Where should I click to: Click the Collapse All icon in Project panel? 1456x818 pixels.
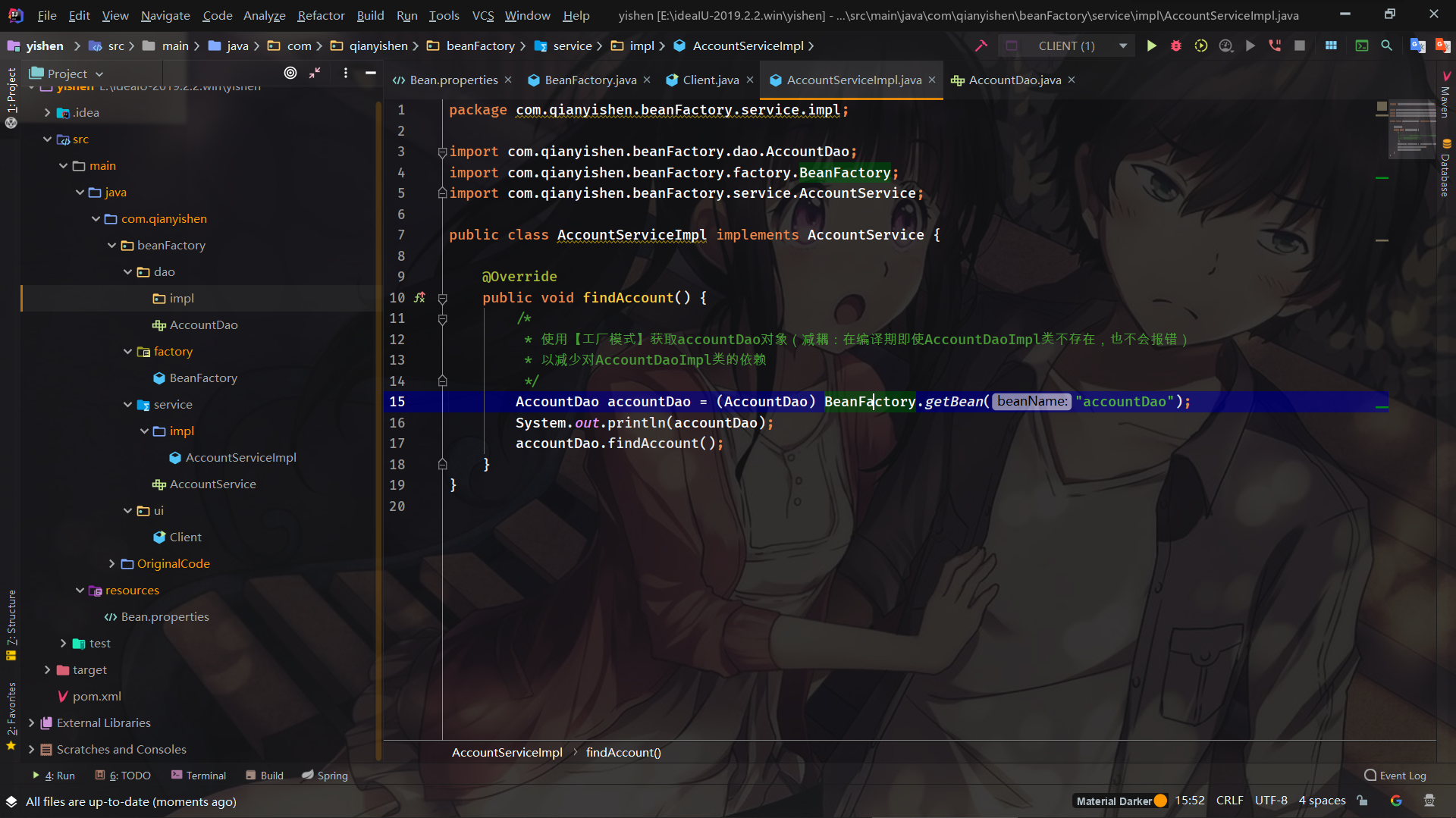coord(315,73)
